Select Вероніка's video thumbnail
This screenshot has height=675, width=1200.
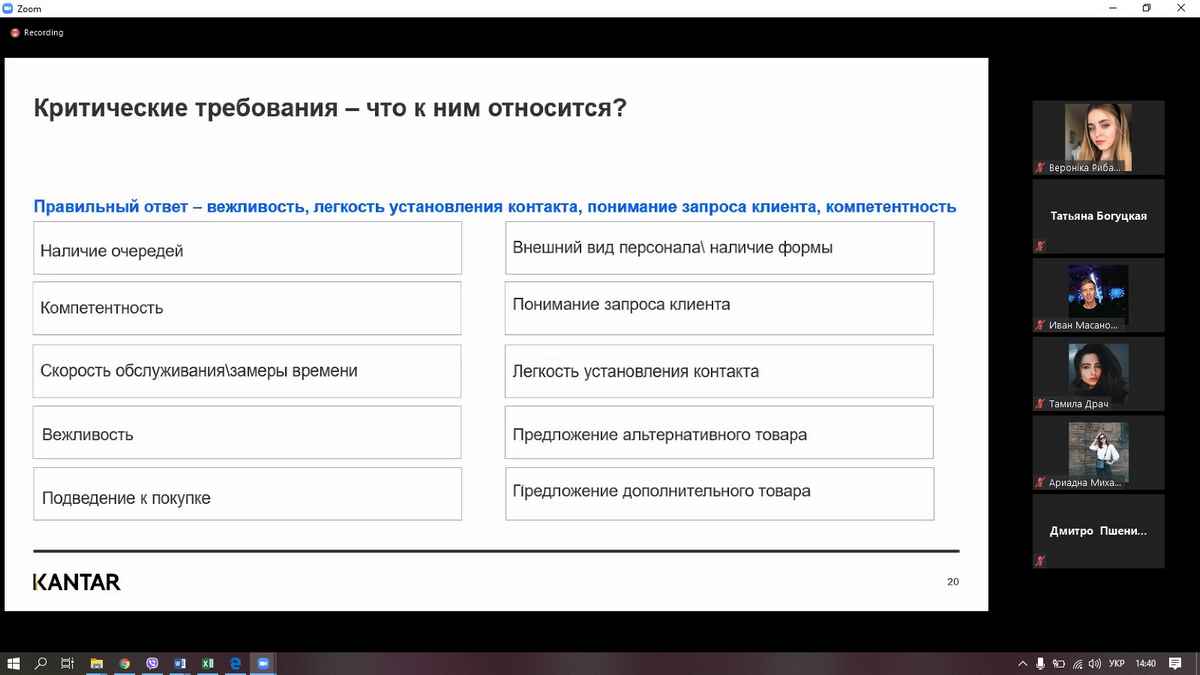pos(1098,138)
